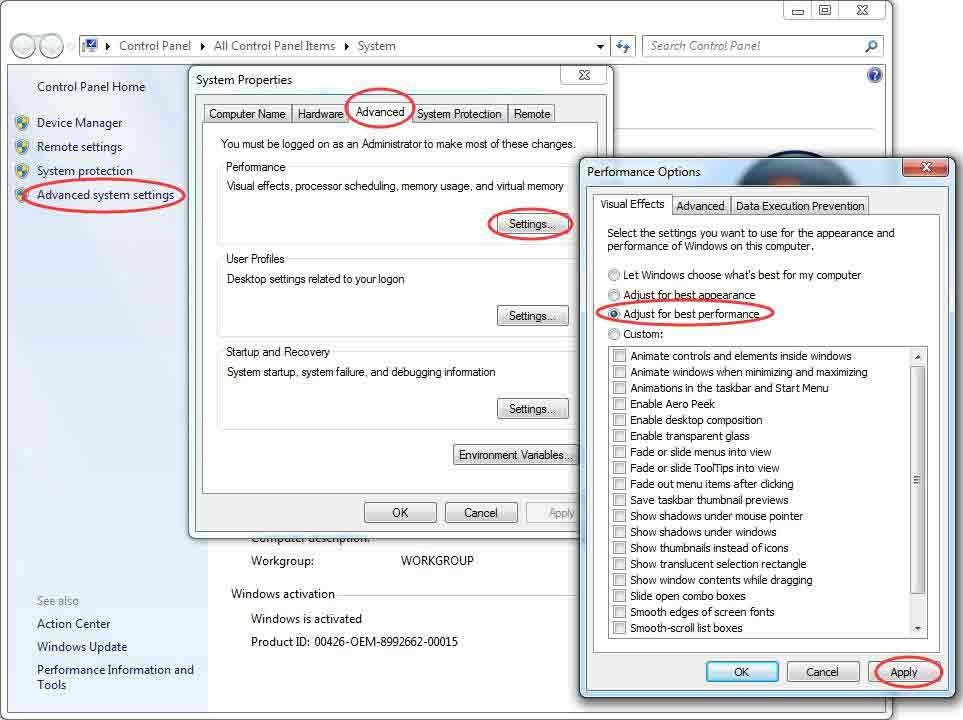Enable the Enable Aero Peek checkbox

[620, 404]
